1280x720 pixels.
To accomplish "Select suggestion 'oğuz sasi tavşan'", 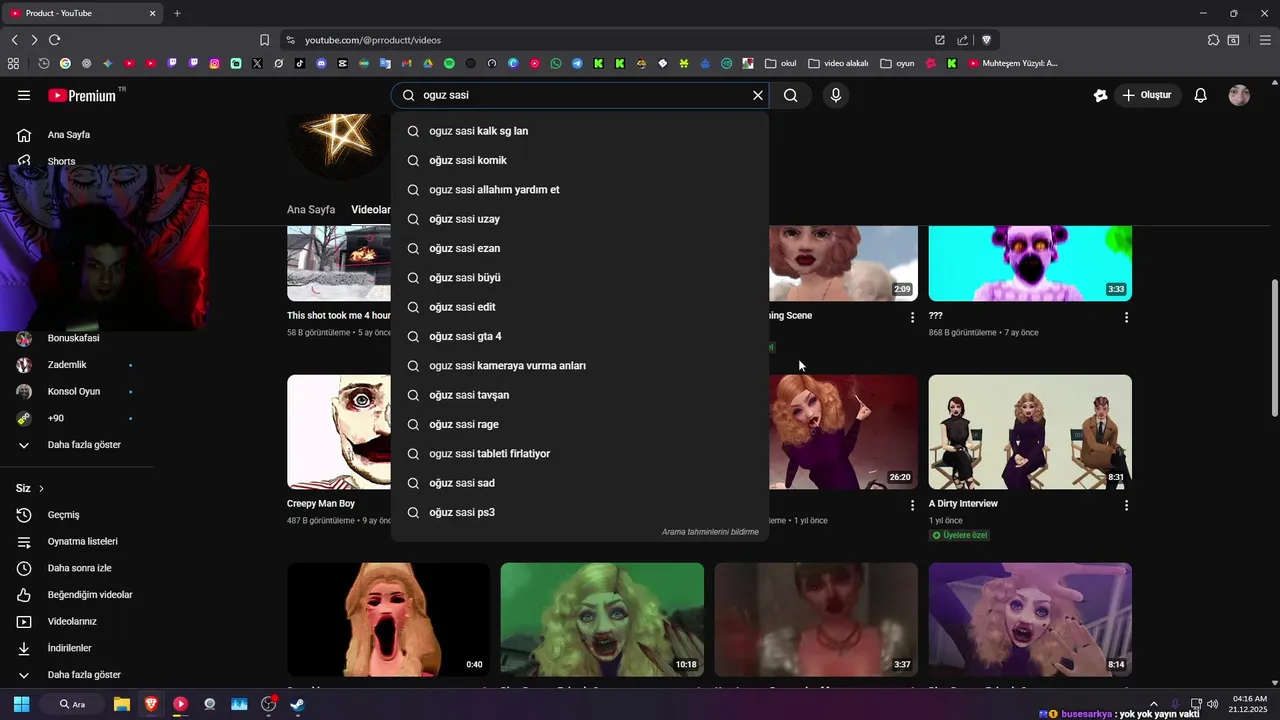I will tap(580, 395).
